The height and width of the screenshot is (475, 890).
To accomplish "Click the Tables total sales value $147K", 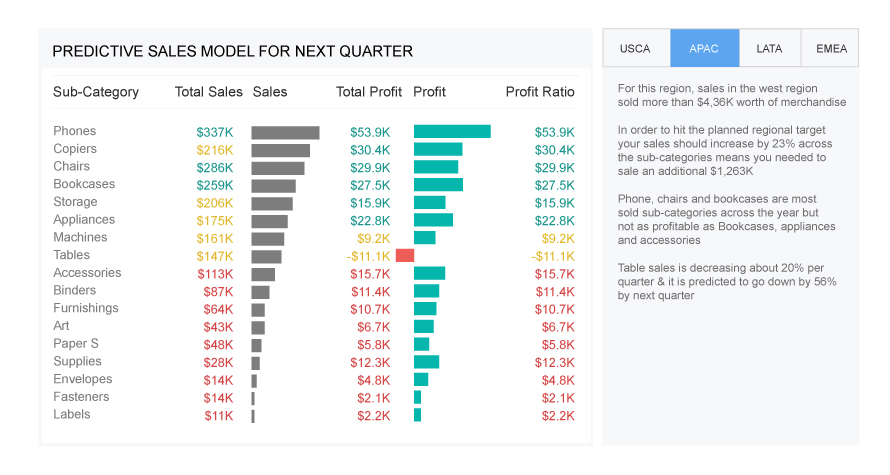I will tap(214, 256).
